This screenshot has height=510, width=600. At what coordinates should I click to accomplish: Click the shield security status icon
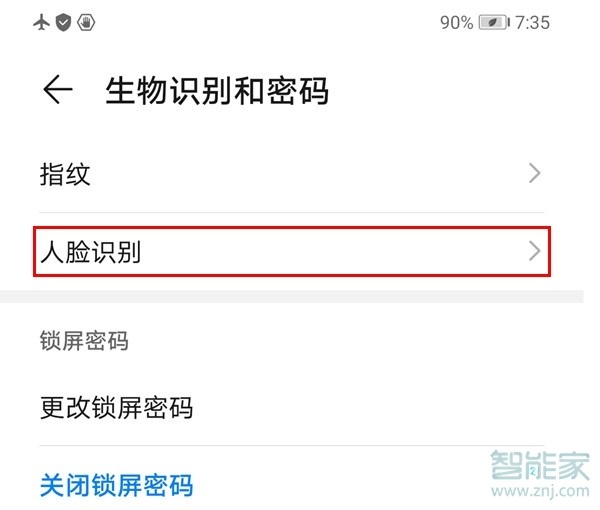click(63, 22)
